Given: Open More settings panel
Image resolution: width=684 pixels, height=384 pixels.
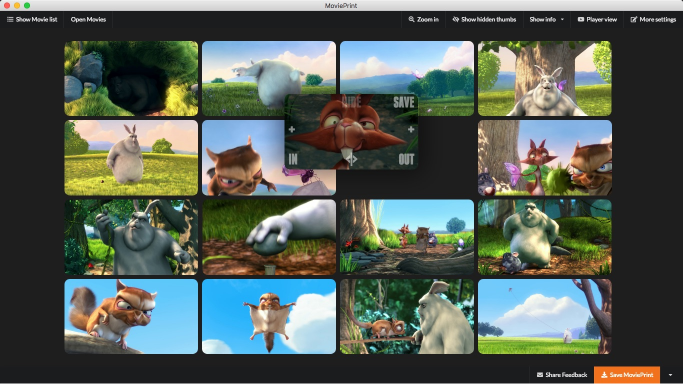Looking at the screenshot, I should coord(653,19).
